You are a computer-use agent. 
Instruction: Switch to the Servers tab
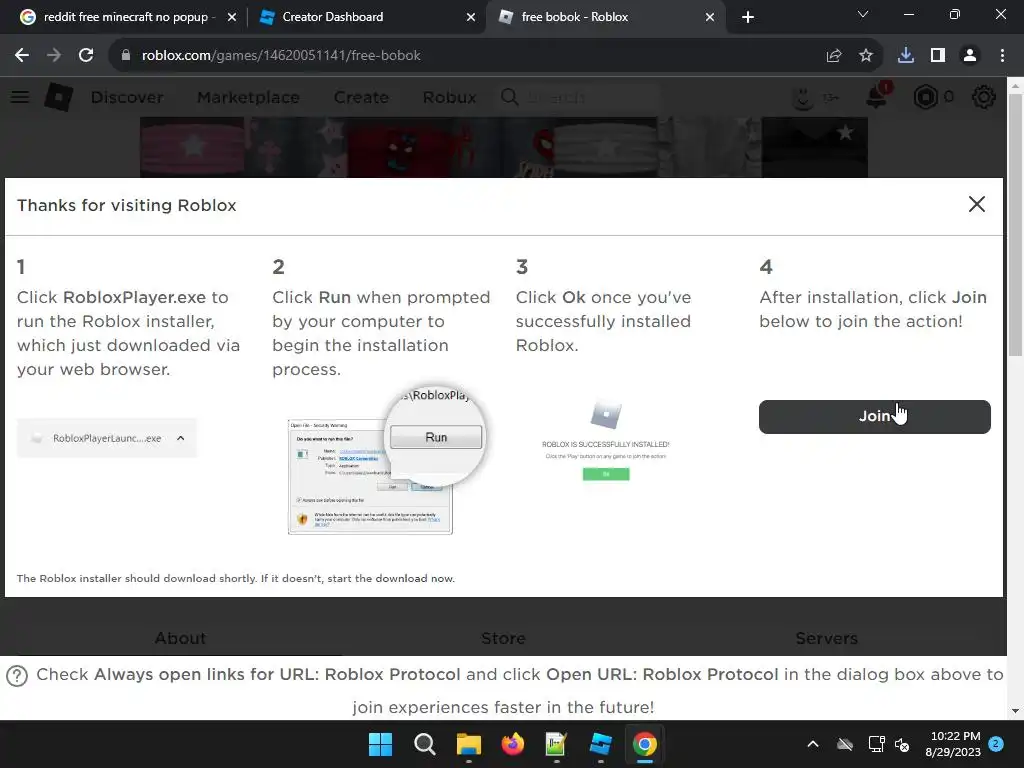coord(826,638)
